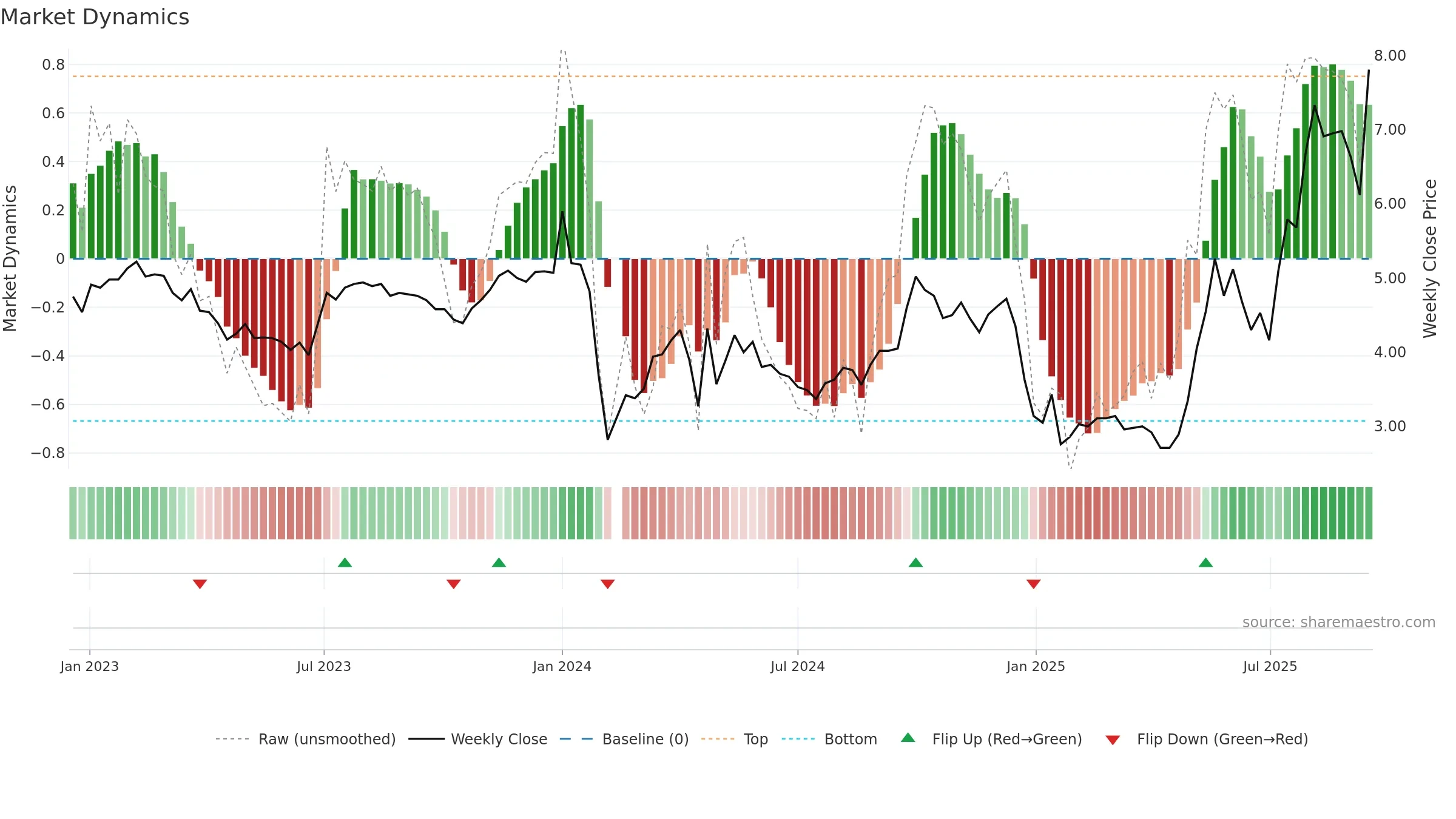
Task: Click the Jul 2024 x-axis label
Action: pyautogui.click(x=797, y=666)
